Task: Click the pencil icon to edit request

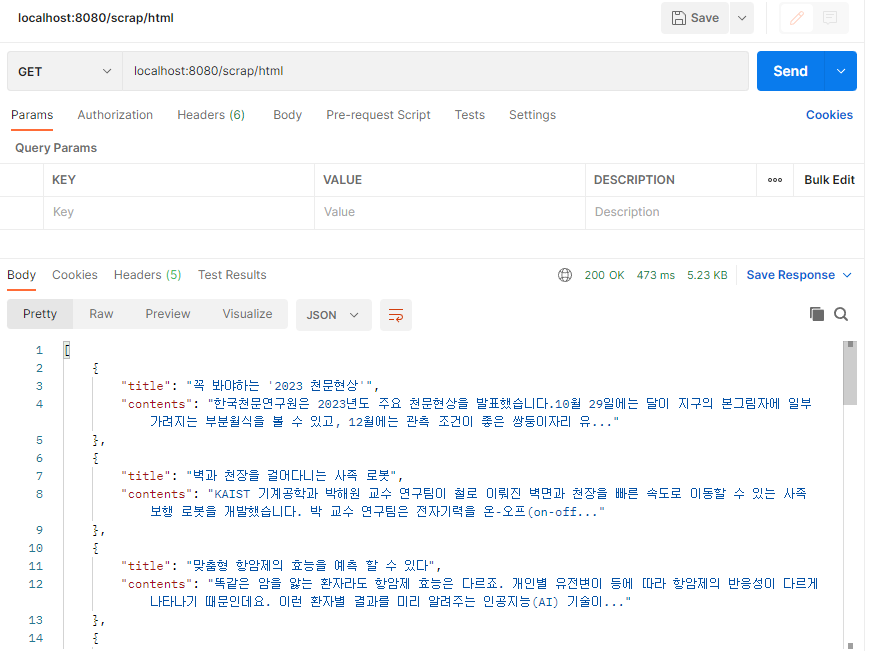Action: (796, 18)
